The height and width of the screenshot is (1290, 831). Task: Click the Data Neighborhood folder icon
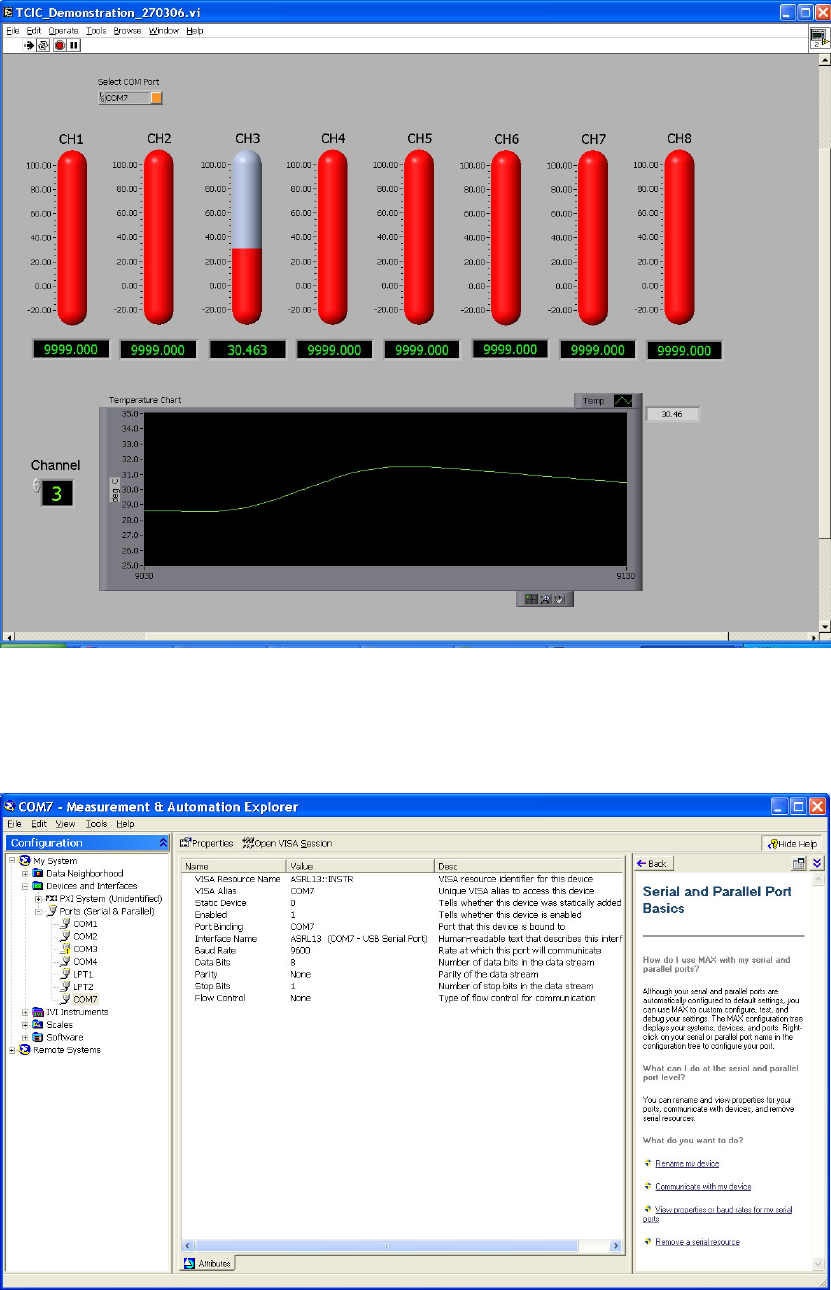[38, 874]
